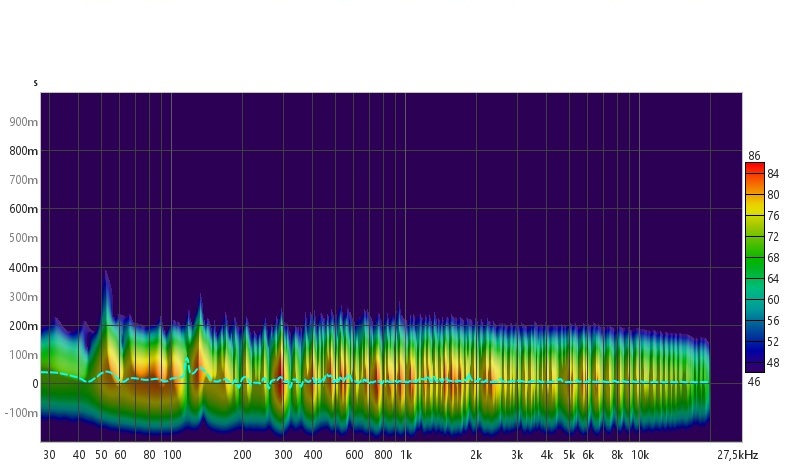The image size is (800, 467).
Task: Click the 1k frequency axis label
Action: pyautogui.click(x=405, y=455)
